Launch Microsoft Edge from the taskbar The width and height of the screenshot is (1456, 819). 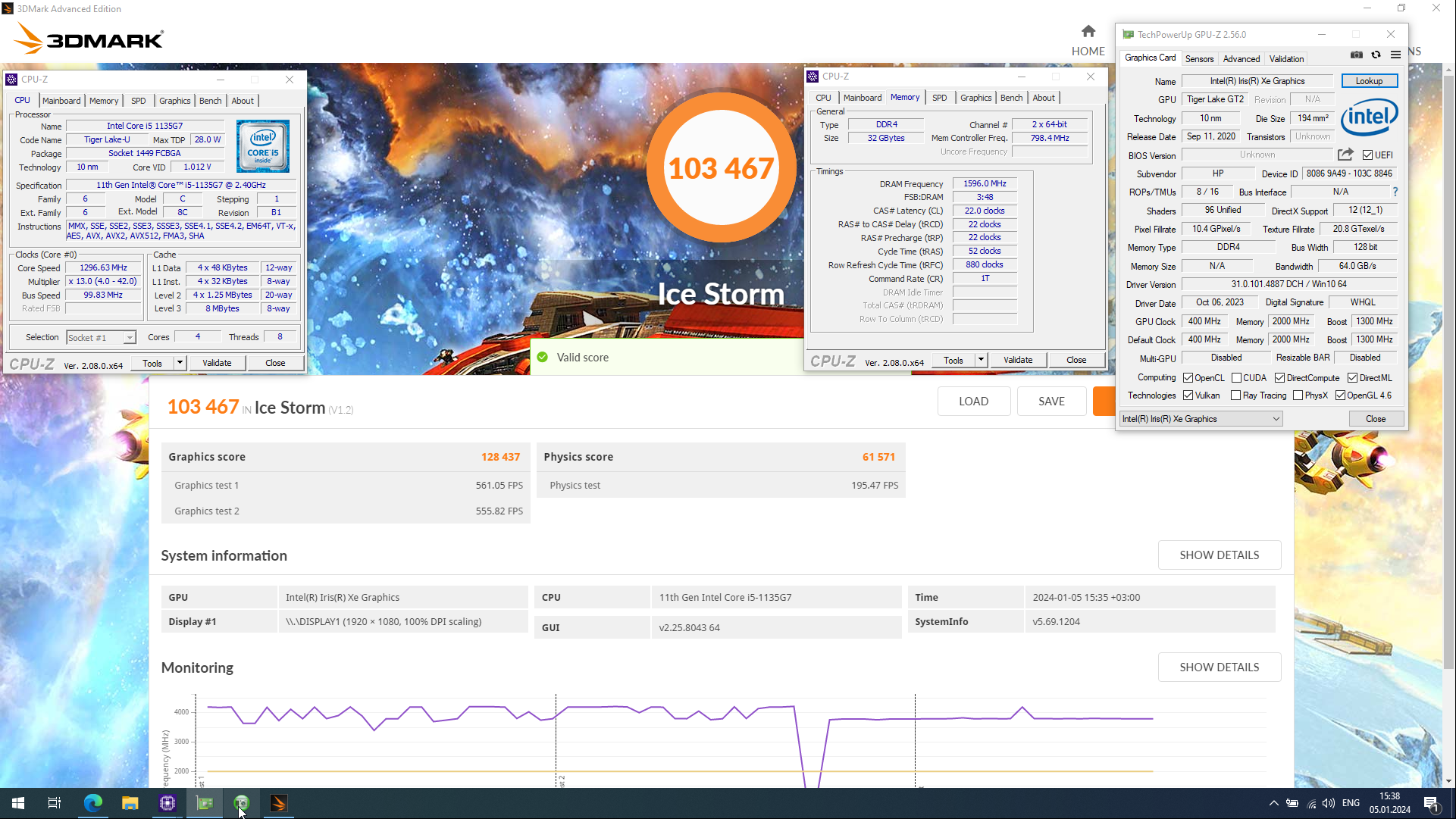pyautogui.click(x=92, y=803)
